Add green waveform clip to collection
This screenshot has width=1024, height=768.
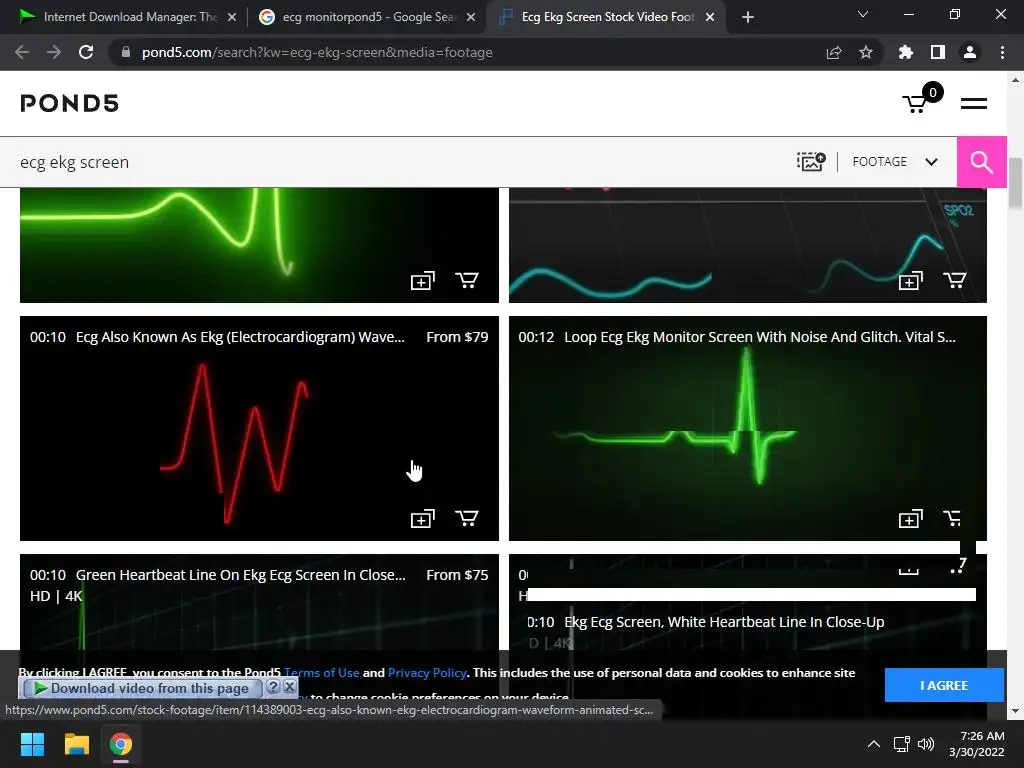point(422,281)
